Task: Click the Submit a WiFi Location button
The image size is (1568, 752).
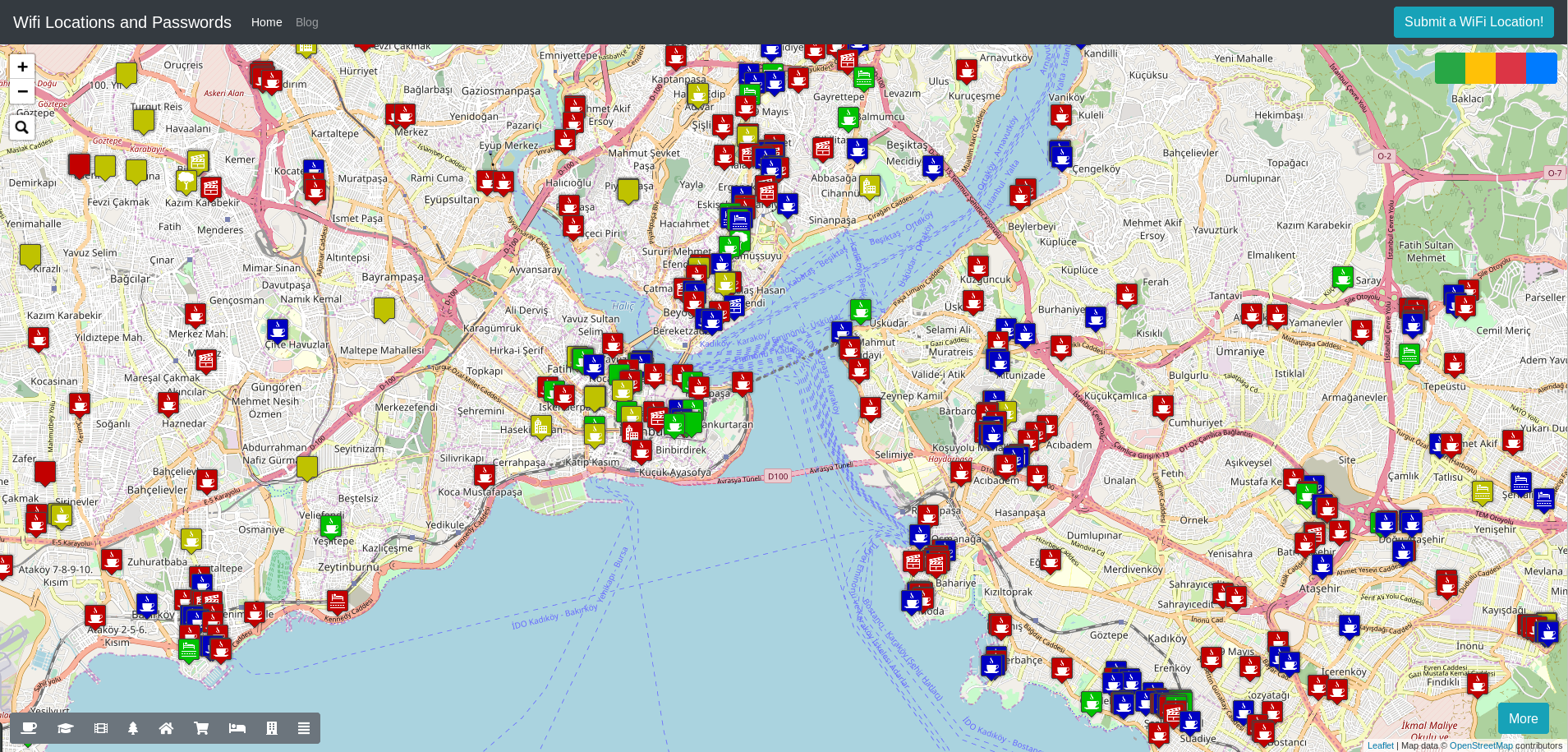Action: [x=1474, y=22]
